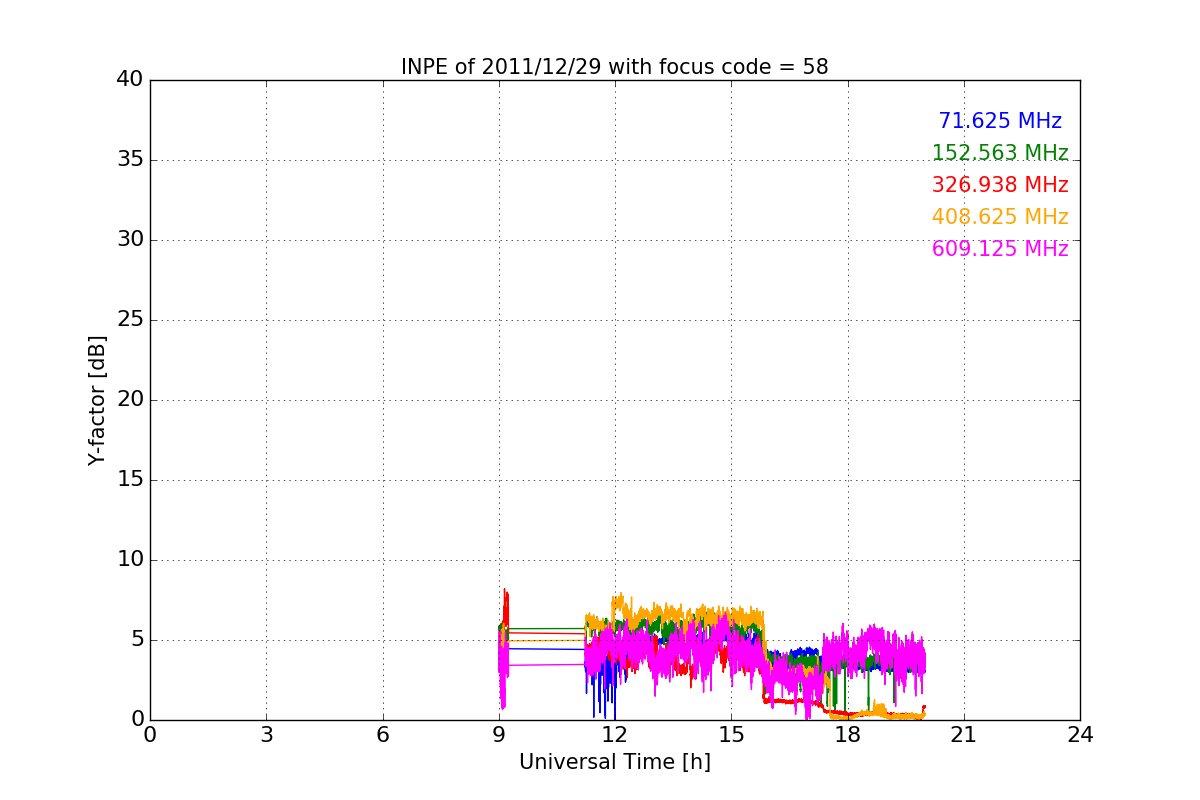The width and height of the screenshot is (1200, 800).
Task: Click the plot title mentioning focus code 58
Action: click(614, 67)
